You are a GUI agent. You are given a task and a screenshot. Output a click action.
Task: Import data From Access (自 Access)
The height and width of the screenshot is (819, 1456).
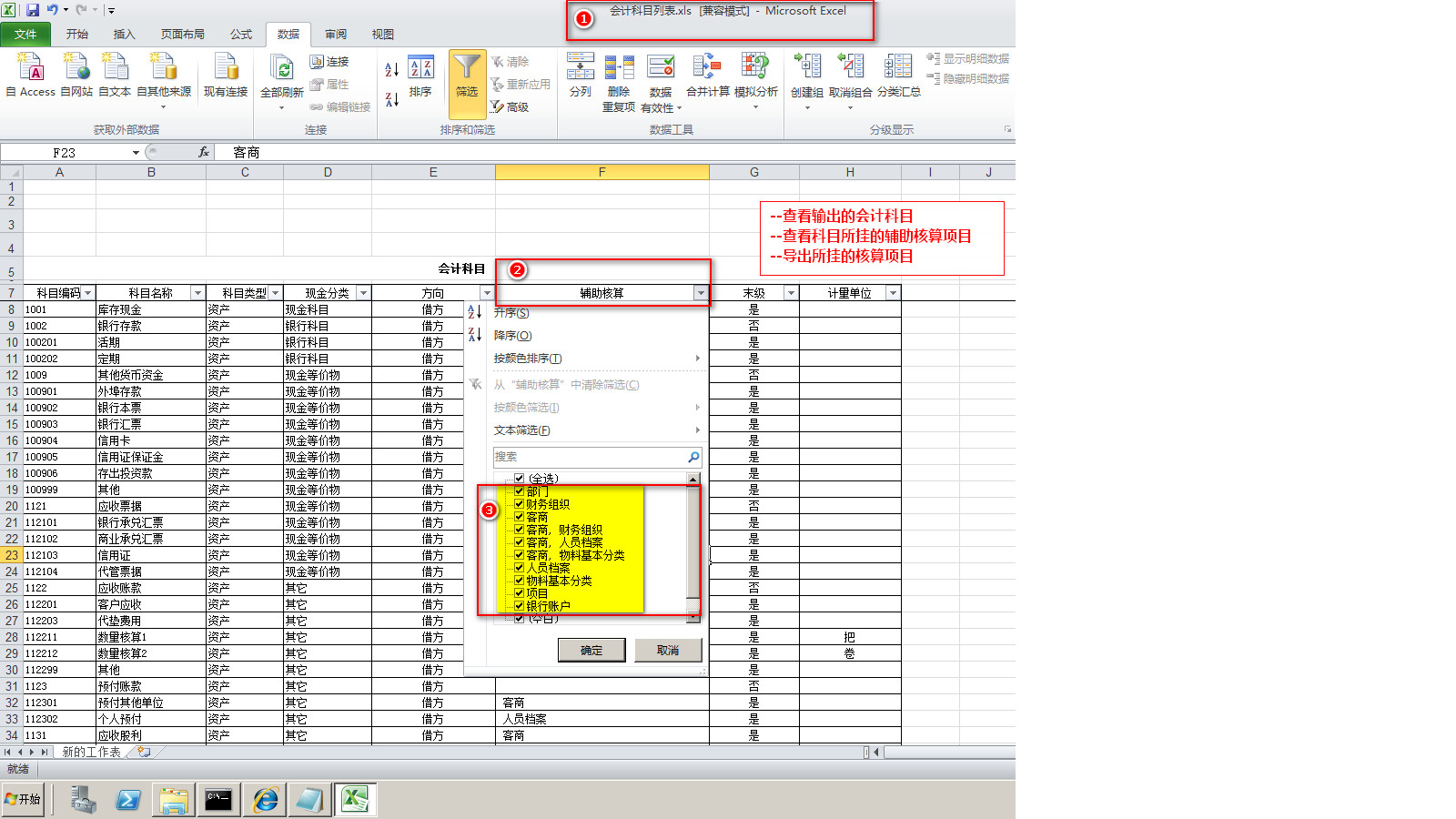[x=31, y=68]
